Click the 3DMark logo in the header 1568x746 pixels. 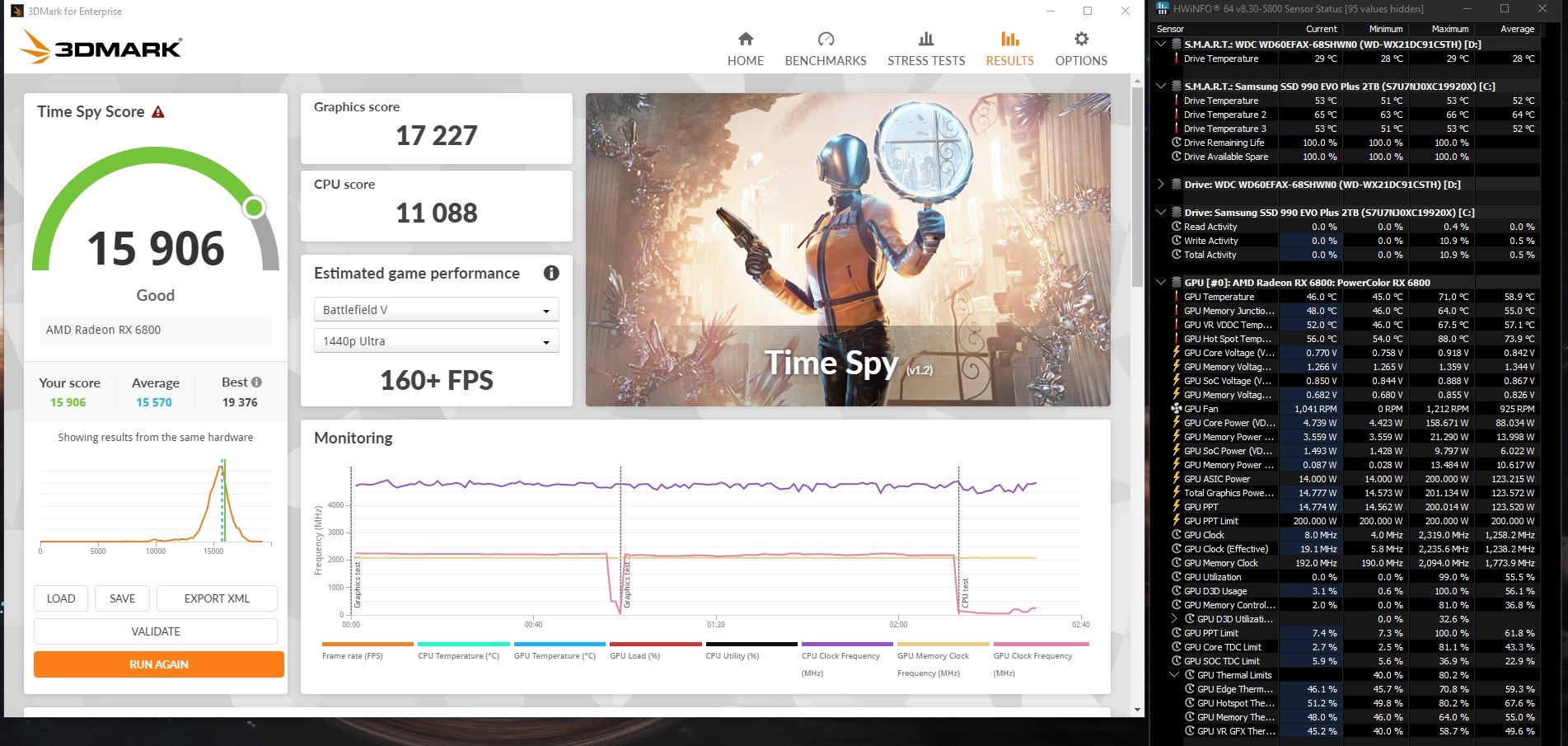coord(102,47)
